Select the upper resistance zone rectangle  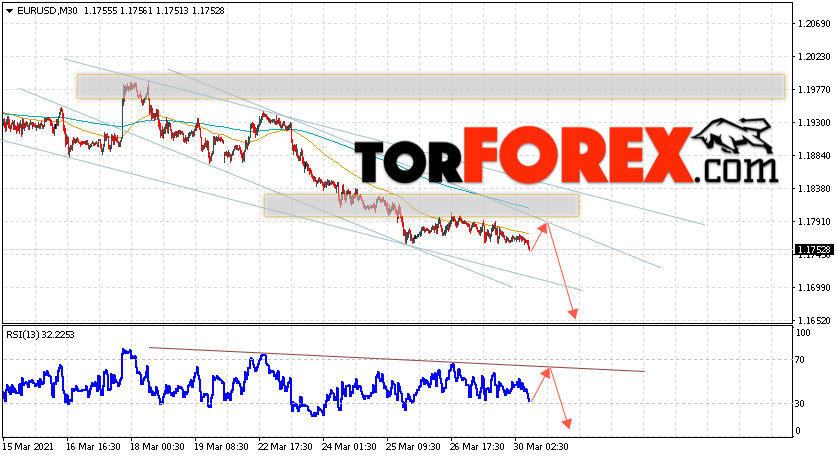pyautogui.click(x=431, y=86)
